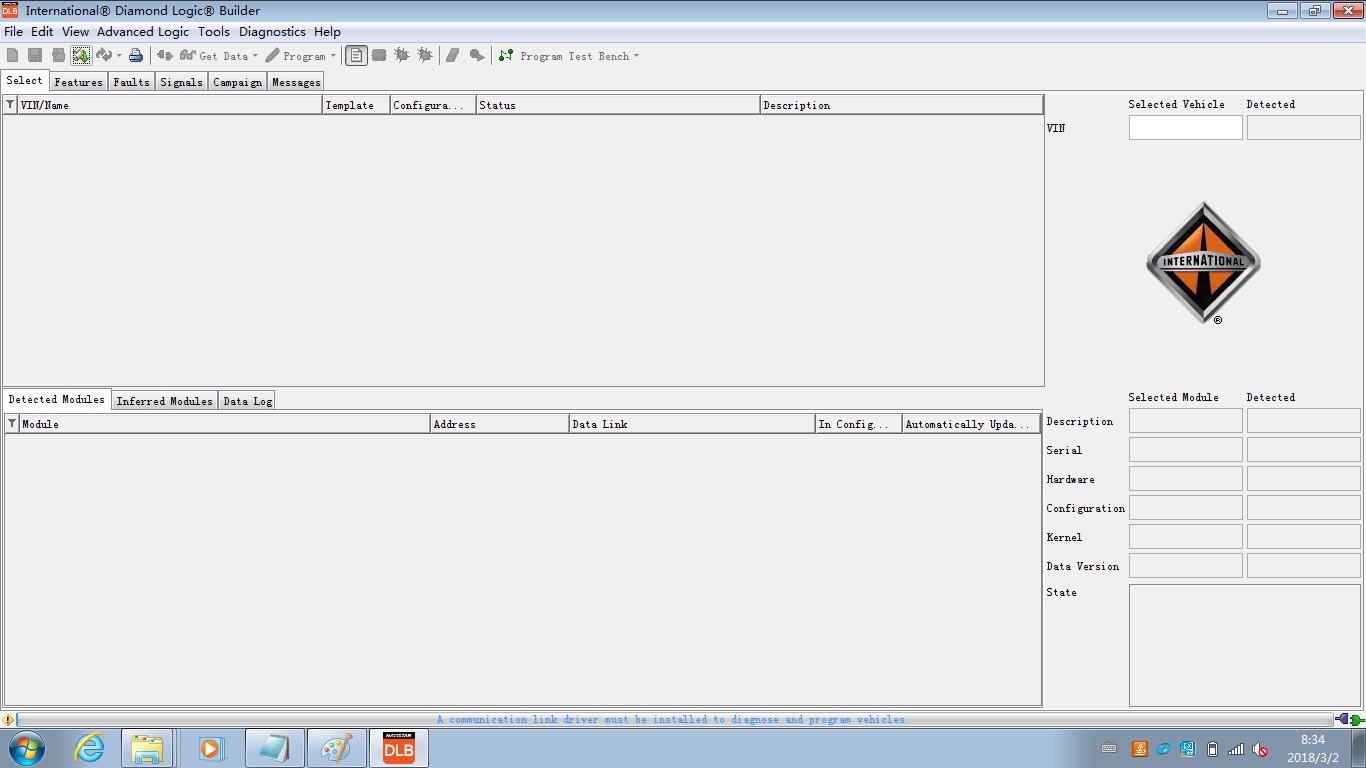This screenshot has height=768, width=1366.
Task: Open the Diagnostics menu
Action: pos(272,32)
